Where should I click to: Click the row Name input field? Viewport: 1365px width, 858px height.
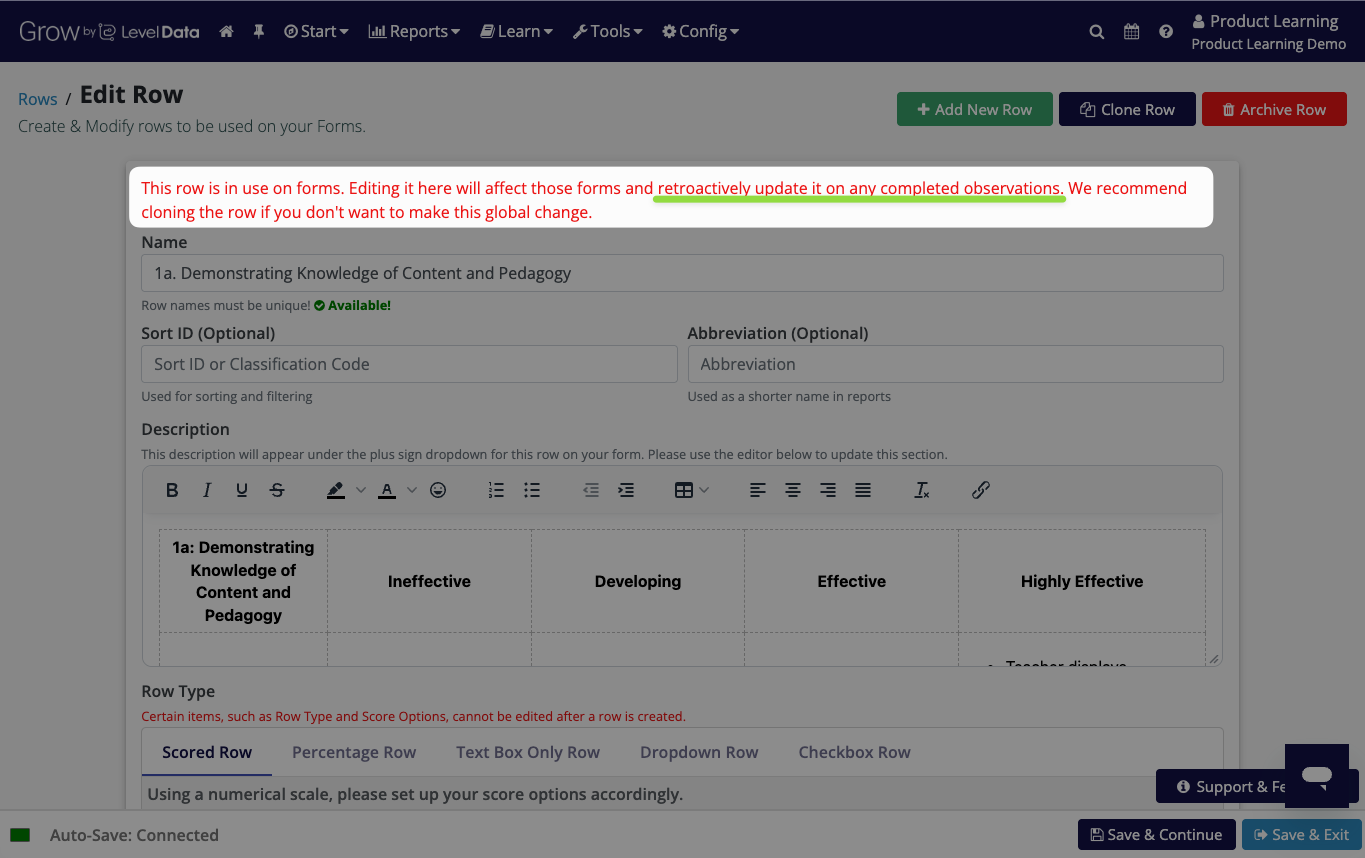(682, 273)
